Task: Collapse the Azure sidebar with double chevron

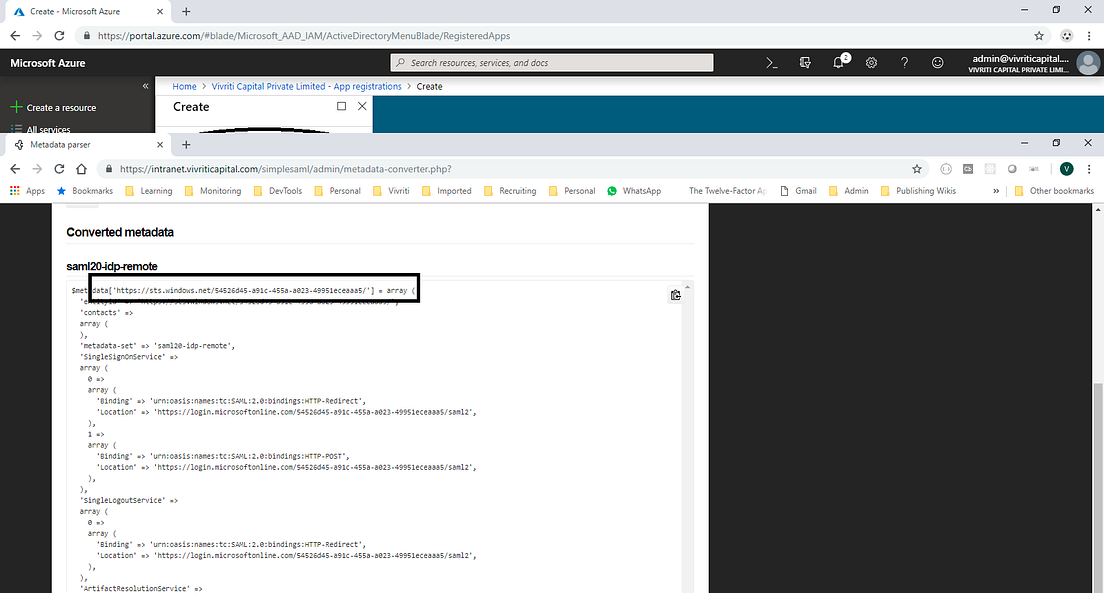Action: [146, 86]
